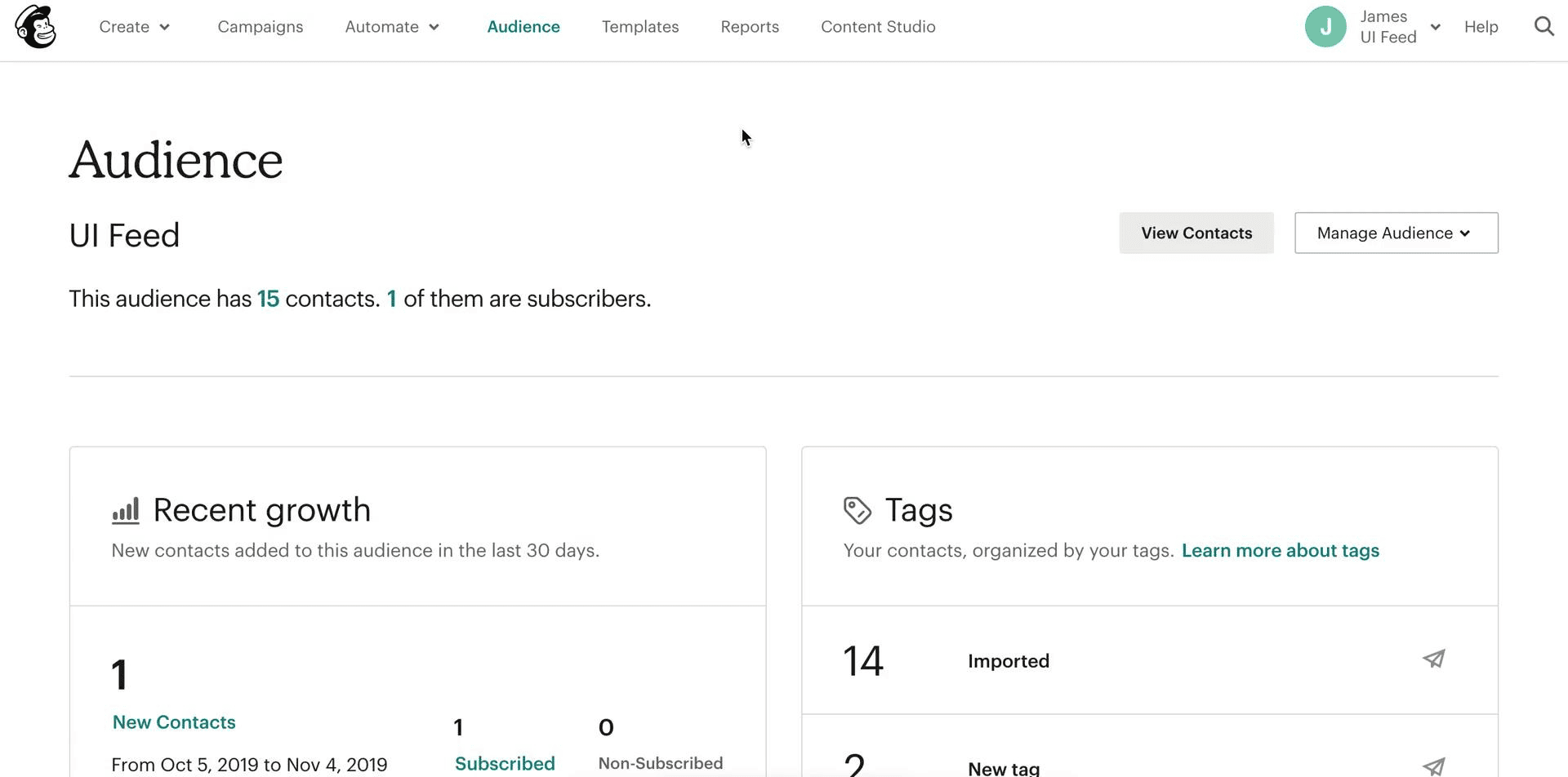The height and width of the screenshot is (777, 1568).
Task: Open Content Studio
Action: click(x=878, y=27)
